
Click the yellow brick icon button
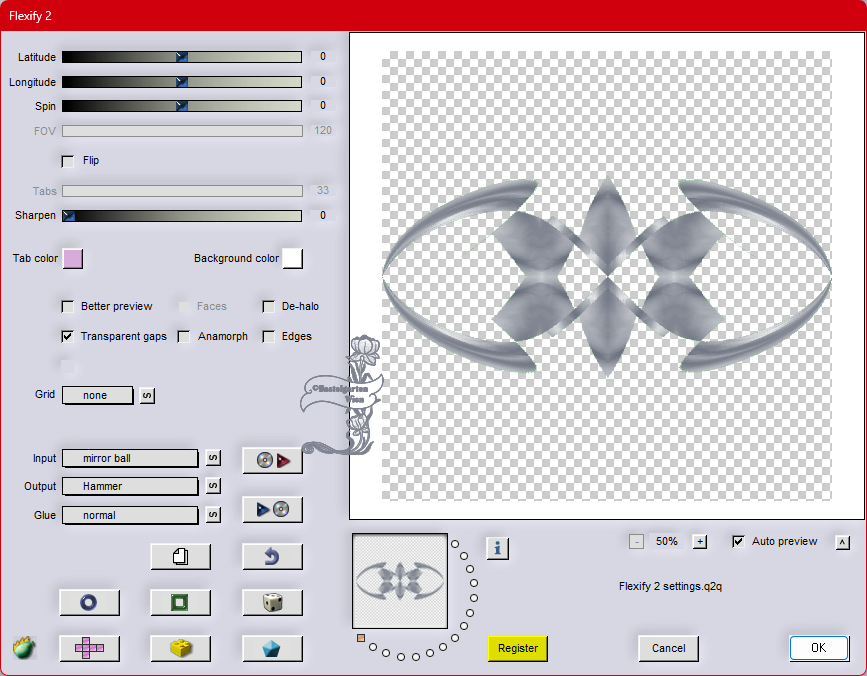click(180, 648)
